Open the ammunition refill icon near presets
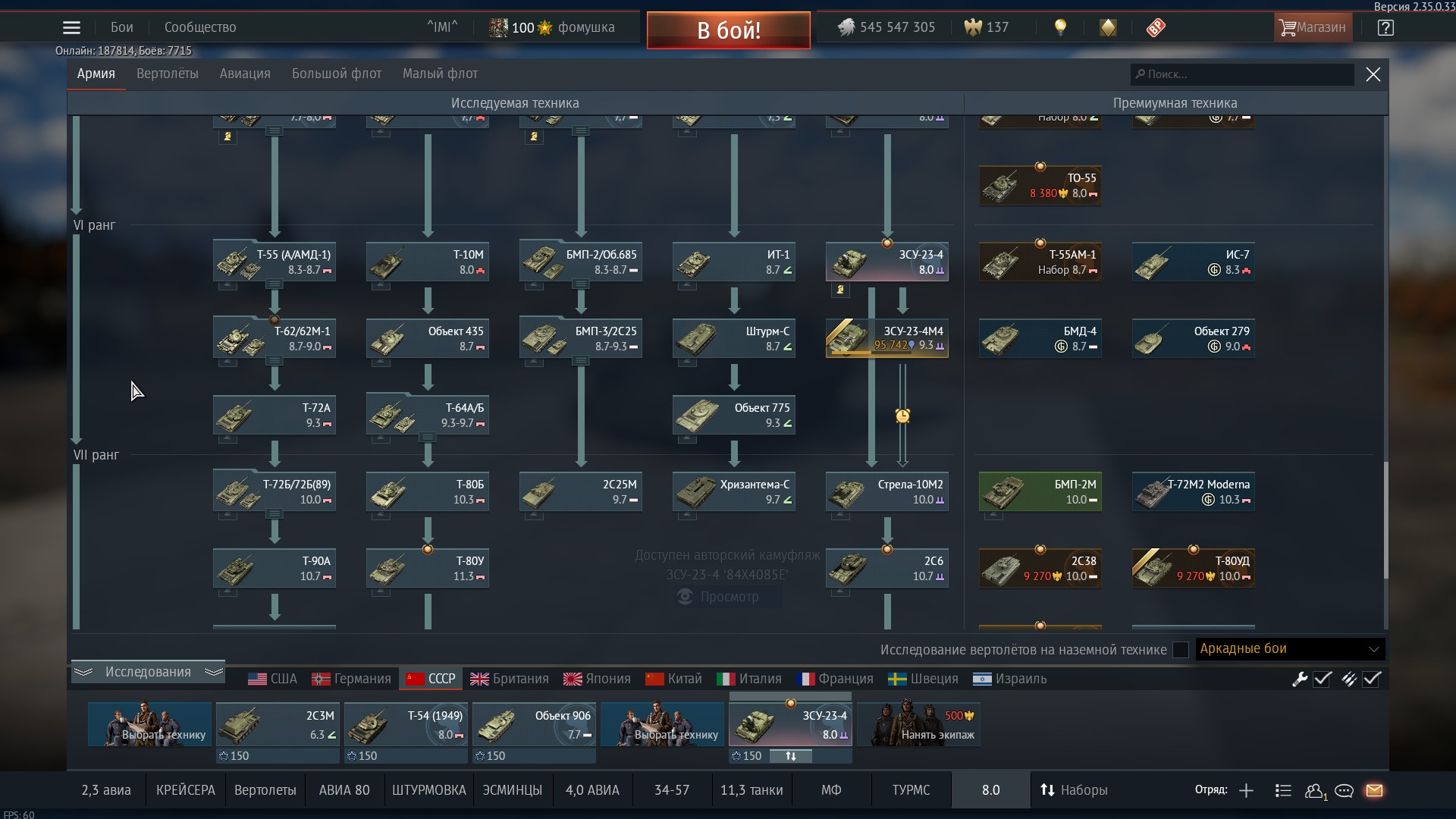1456x819 pixels. pos(1348,679)
